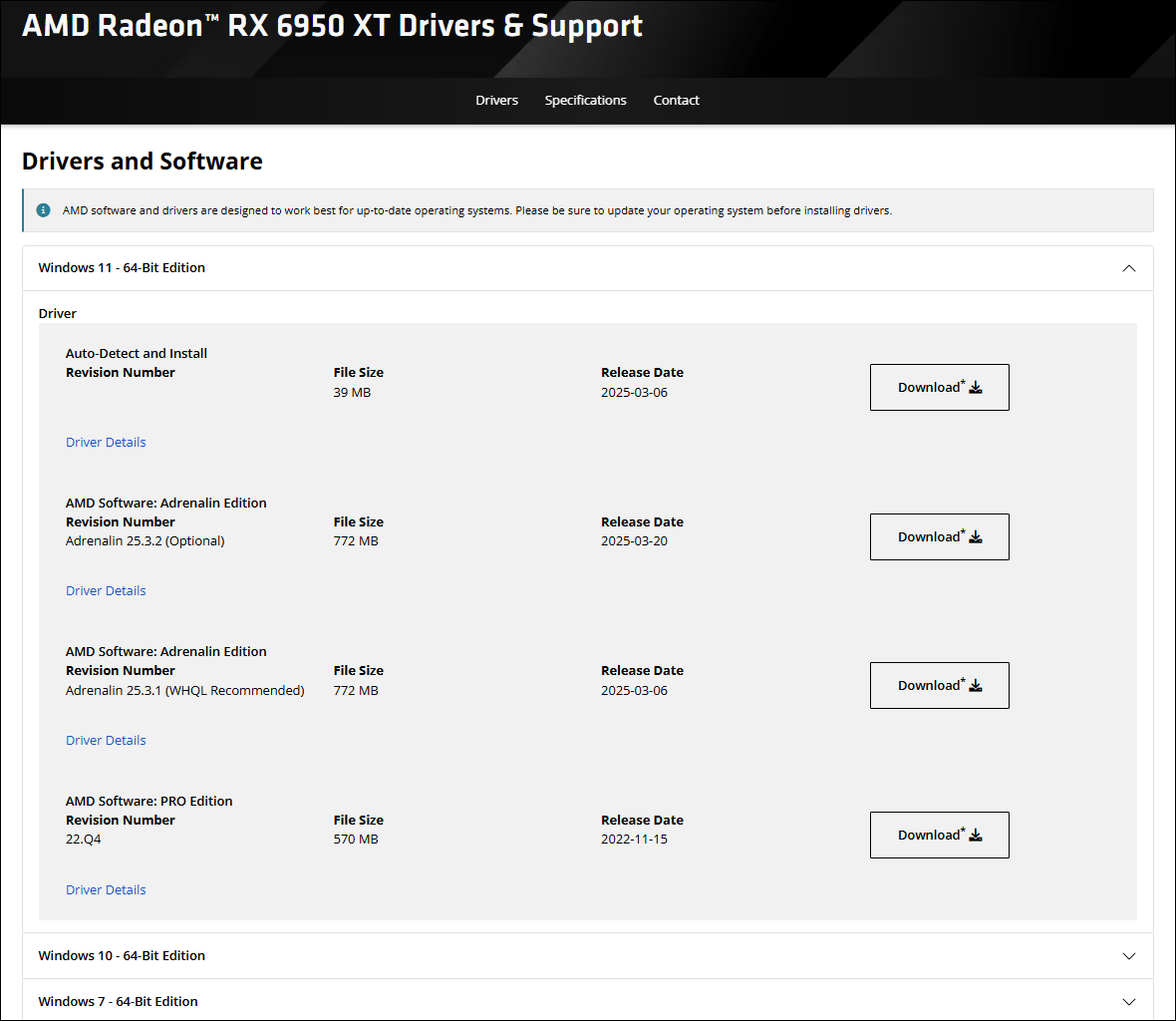Expand Windows 10 section using its chevron

pos(1128,956)
